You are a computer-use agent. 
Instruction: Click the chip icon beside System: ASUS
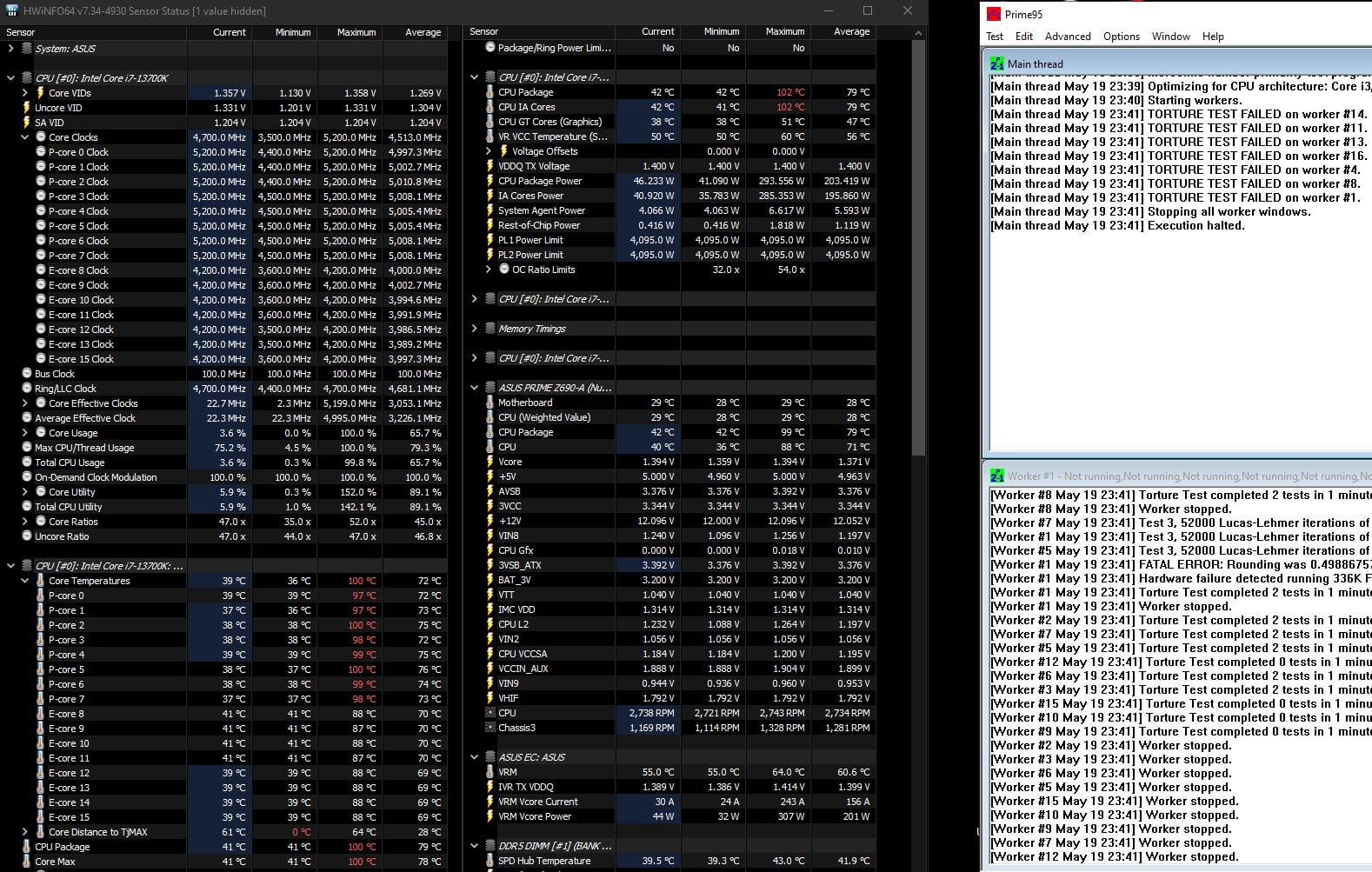(x=27, y=49)
